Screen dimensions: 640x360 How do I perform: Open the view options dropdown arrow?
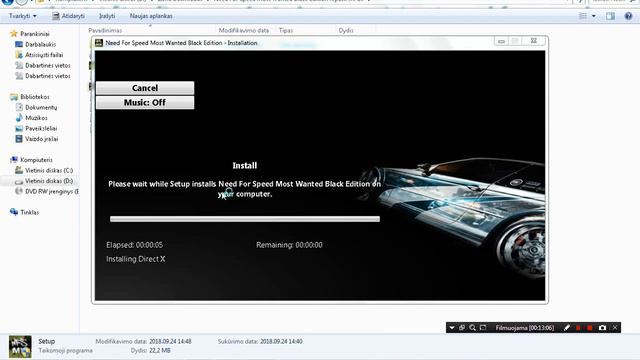[x=593, y=16]
